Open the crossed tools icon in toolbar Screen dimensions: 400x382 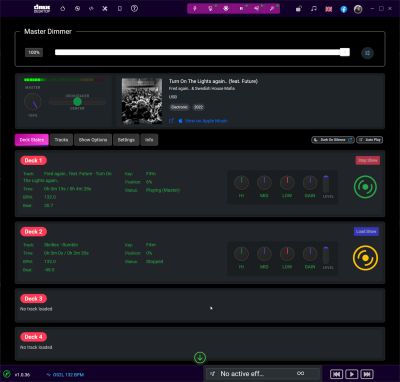pos(105,9)
